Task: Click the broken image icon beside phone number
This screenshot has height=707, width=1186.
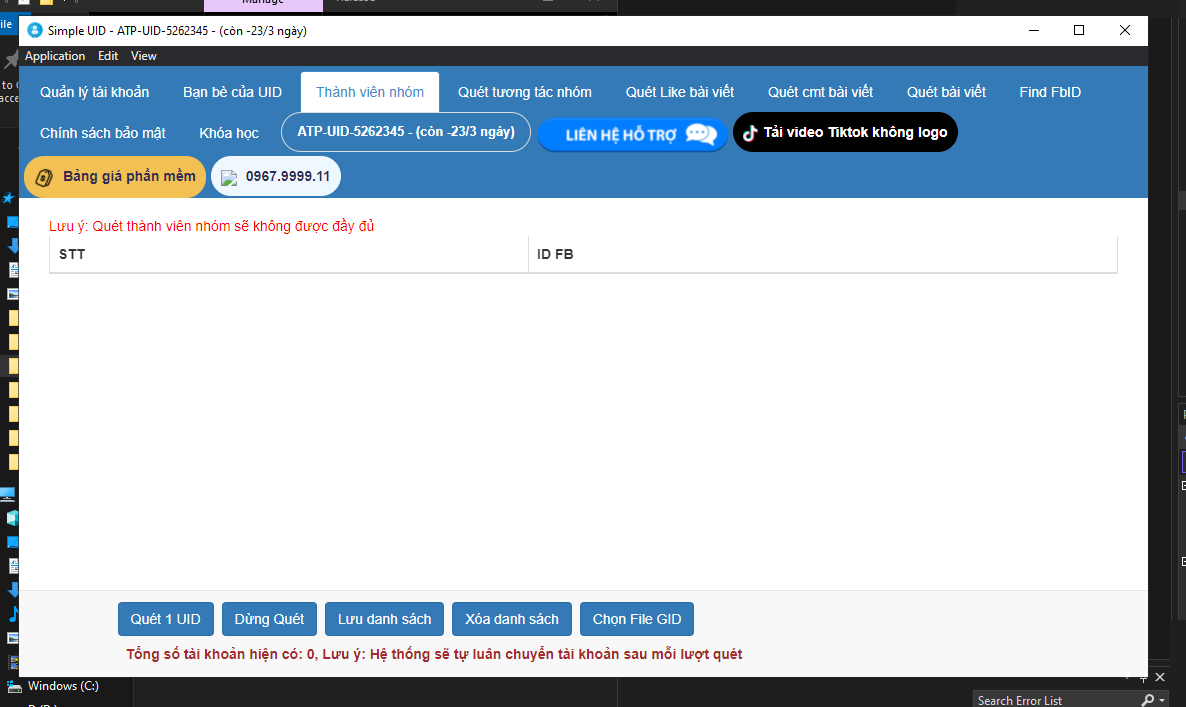Action: click(229, 178)
